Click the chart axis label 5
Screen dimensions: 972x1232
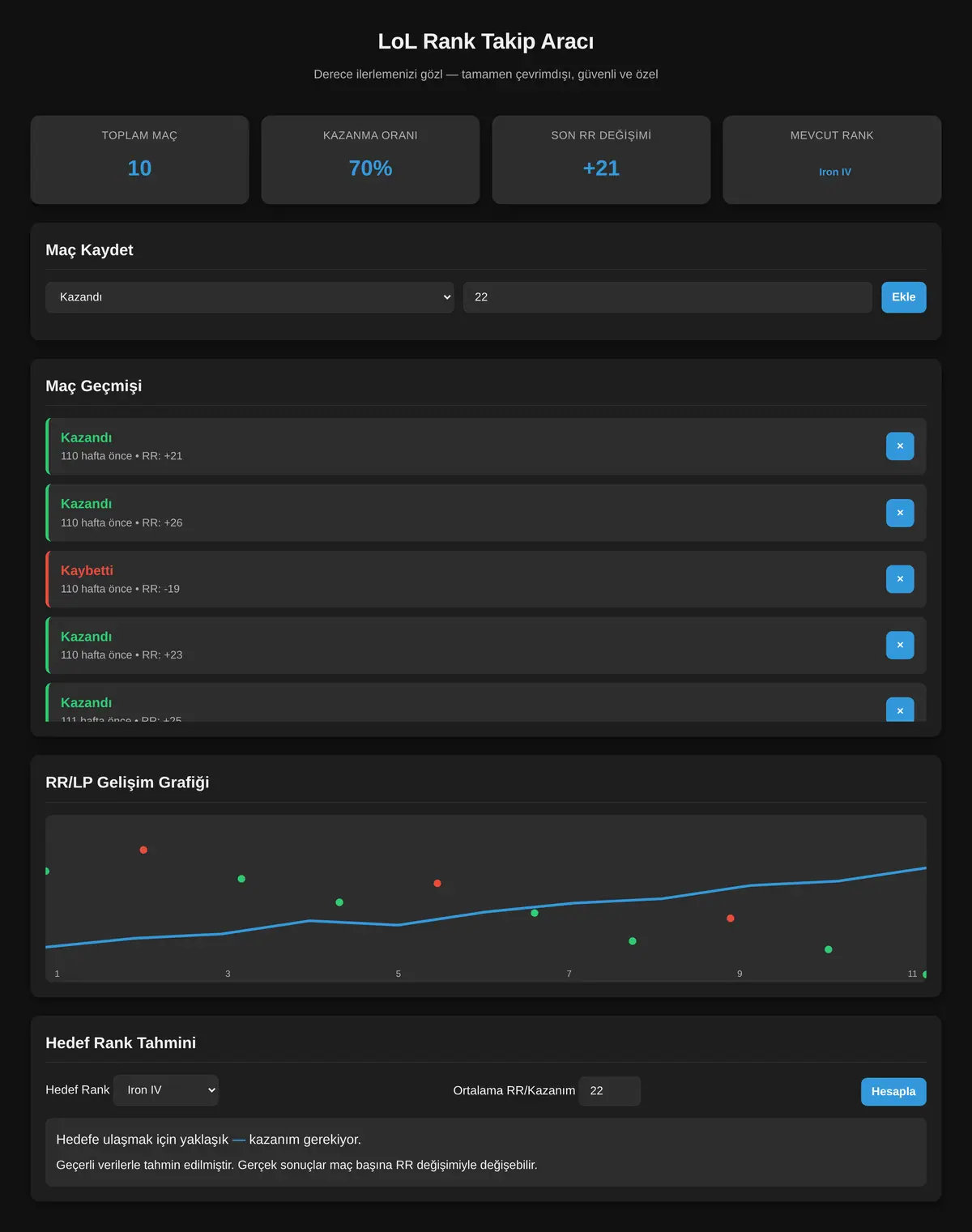tap(399, 974)
